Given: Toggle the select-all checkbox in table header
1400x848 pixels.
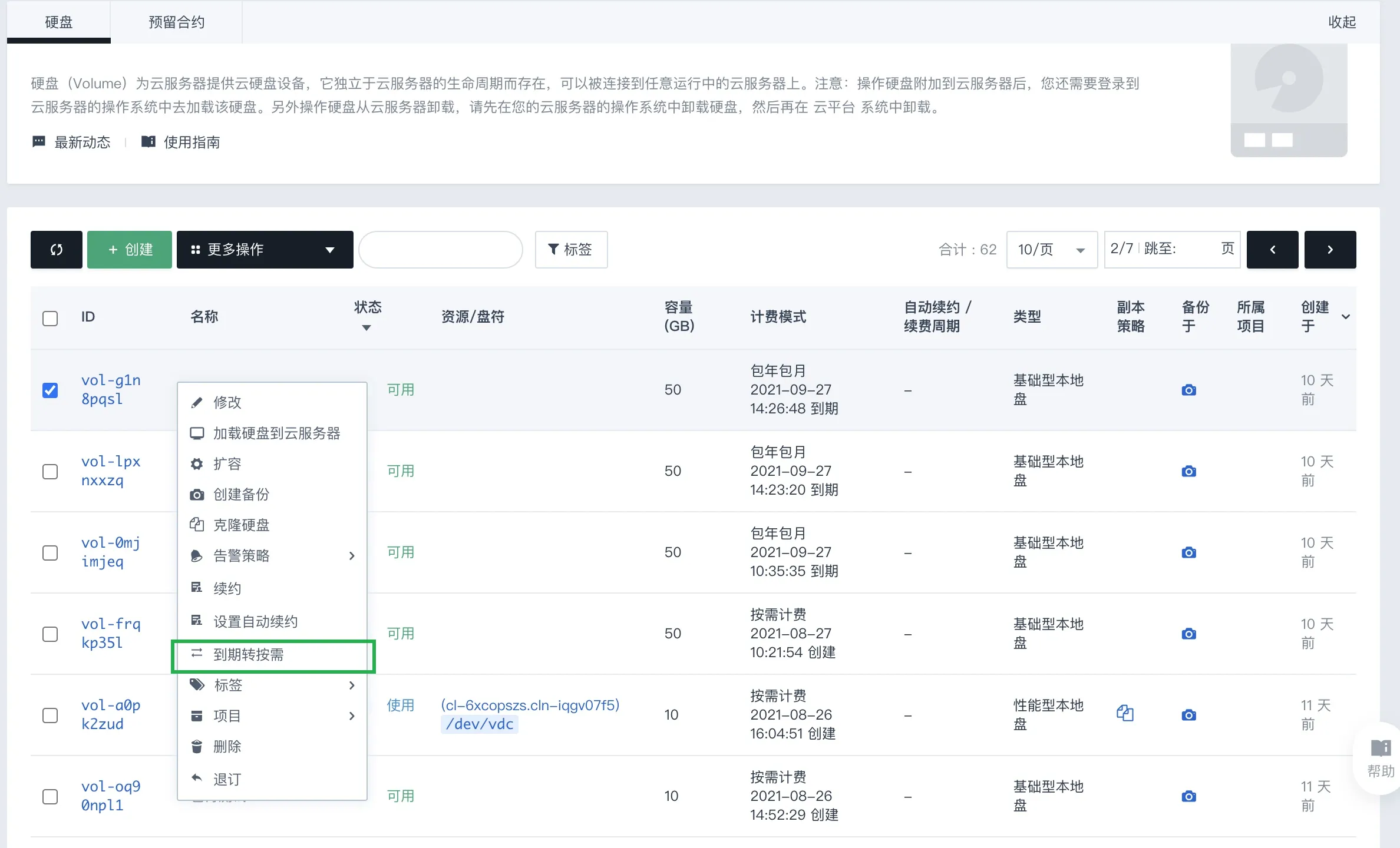Looking at the screenshot, I should 50,319.
